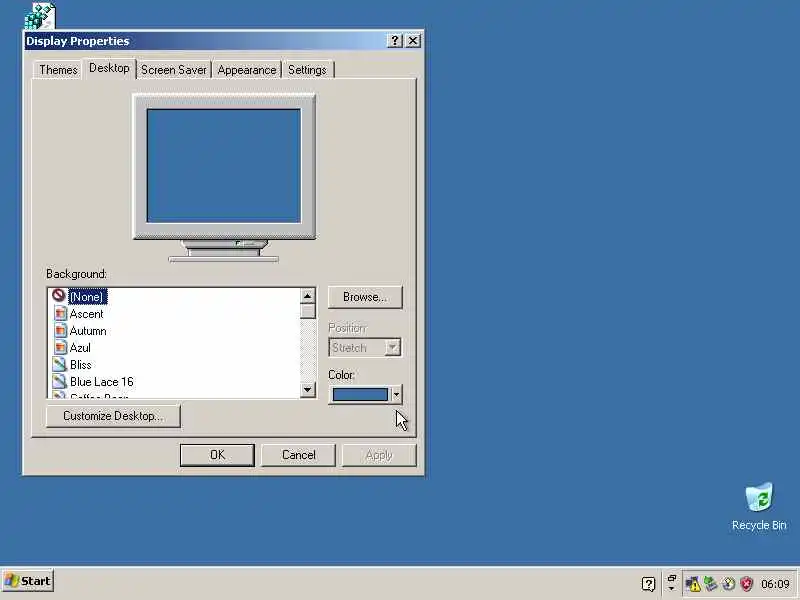800x600 pixels.
Task: Switch to the Desktop tab
Action: pyautogui.click(x=109, y=68)
